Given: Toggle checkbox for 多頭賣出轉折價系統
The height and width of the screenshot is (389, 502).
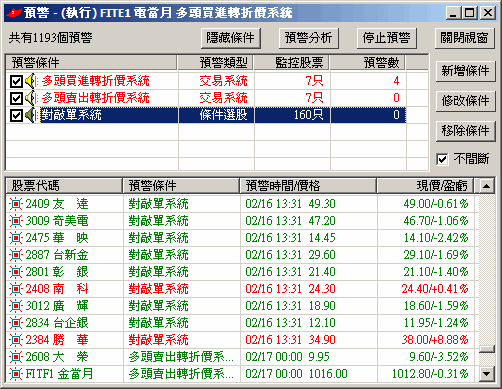Looking at the screenshot, I should click(x=16, y=98).
